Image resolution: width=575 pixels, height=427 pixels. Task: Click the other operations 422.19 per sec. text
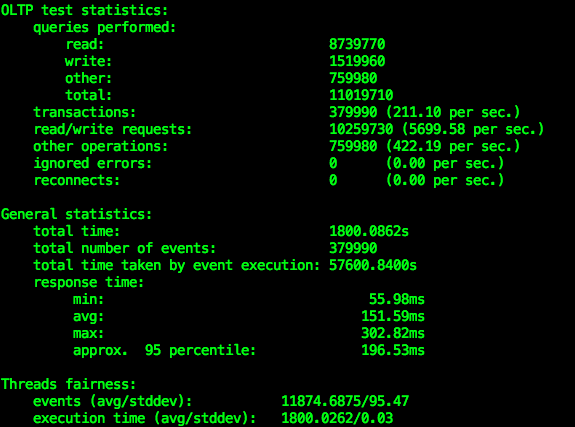tap(453, 146)
